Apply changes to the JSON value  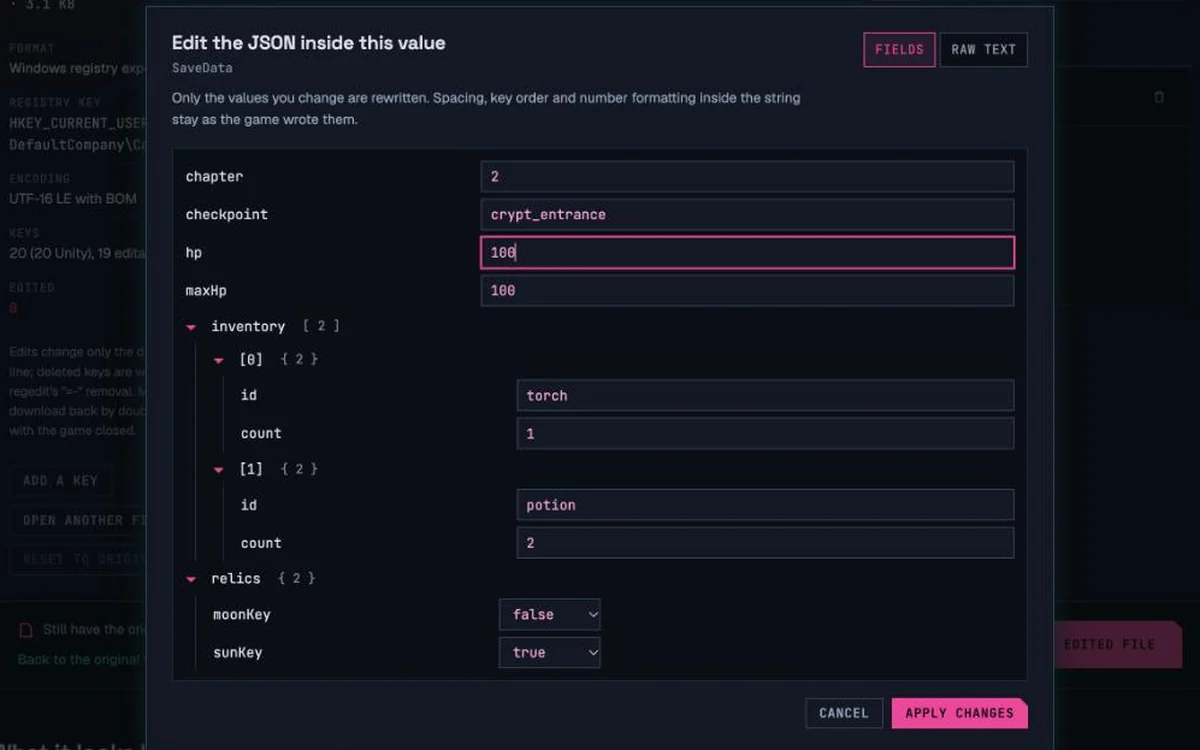point(959,713)
